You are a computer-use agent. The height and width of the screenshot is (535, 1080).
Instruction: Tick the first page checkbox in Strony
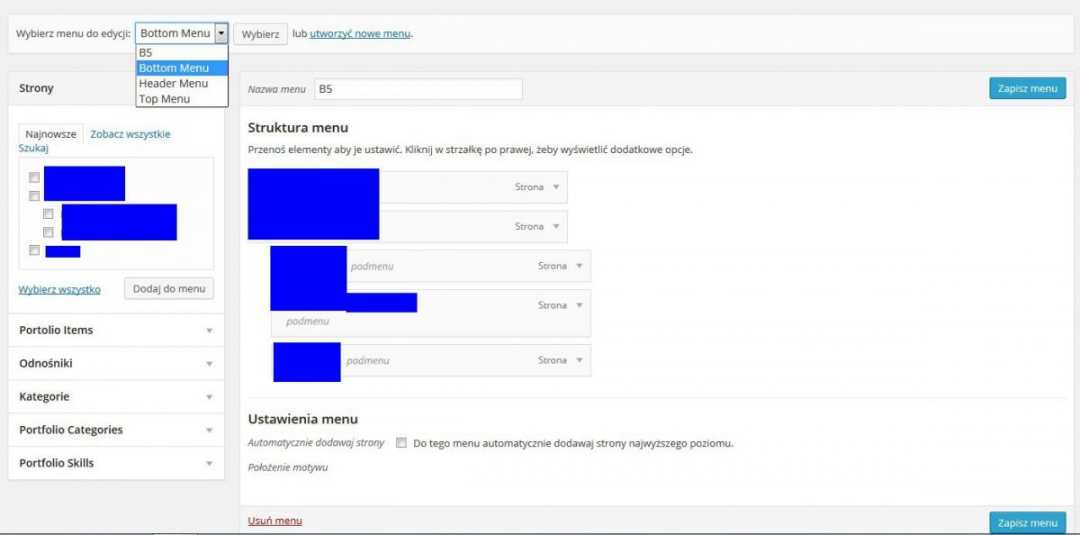point(34,178)
